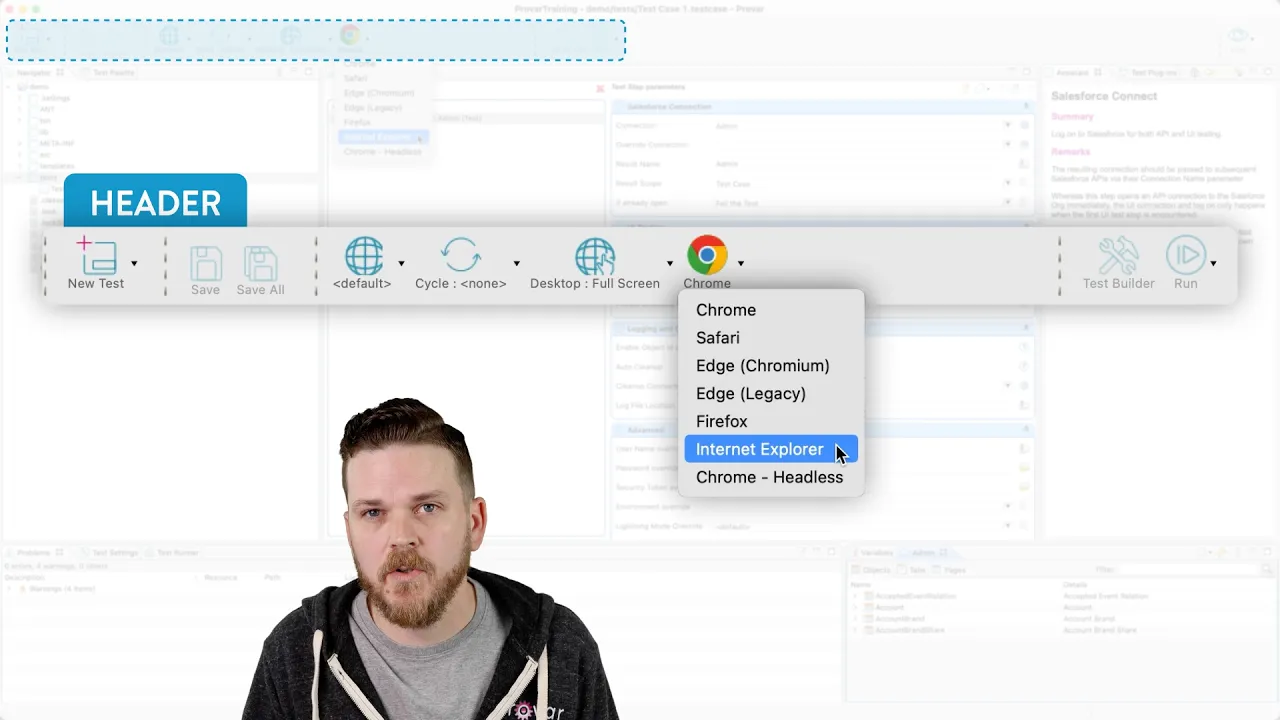Screen dimensions: 1280x720
Task: Click the <default> environment globe icon
Action: coord(364,256)
